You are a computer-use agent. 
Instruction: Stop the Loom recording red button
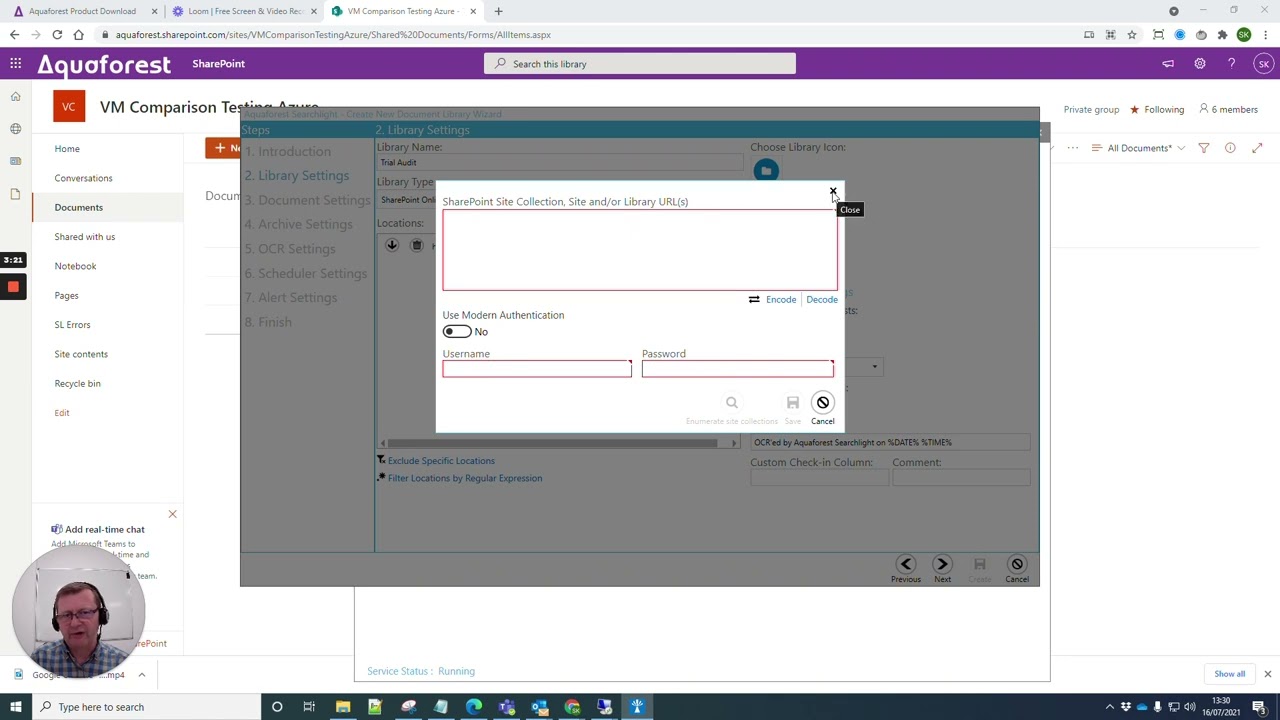pos(13,287)
